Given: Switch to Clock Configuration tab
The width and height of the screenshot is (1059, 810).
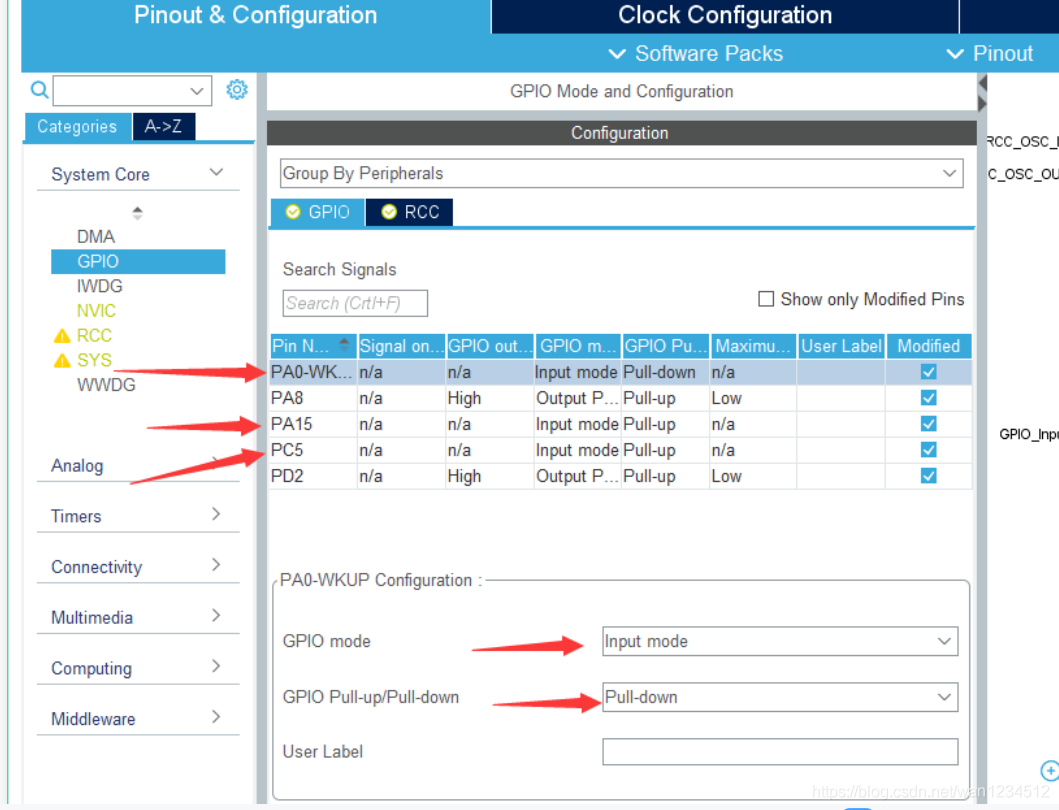Looking at the screenshot, I should point(725,16).
